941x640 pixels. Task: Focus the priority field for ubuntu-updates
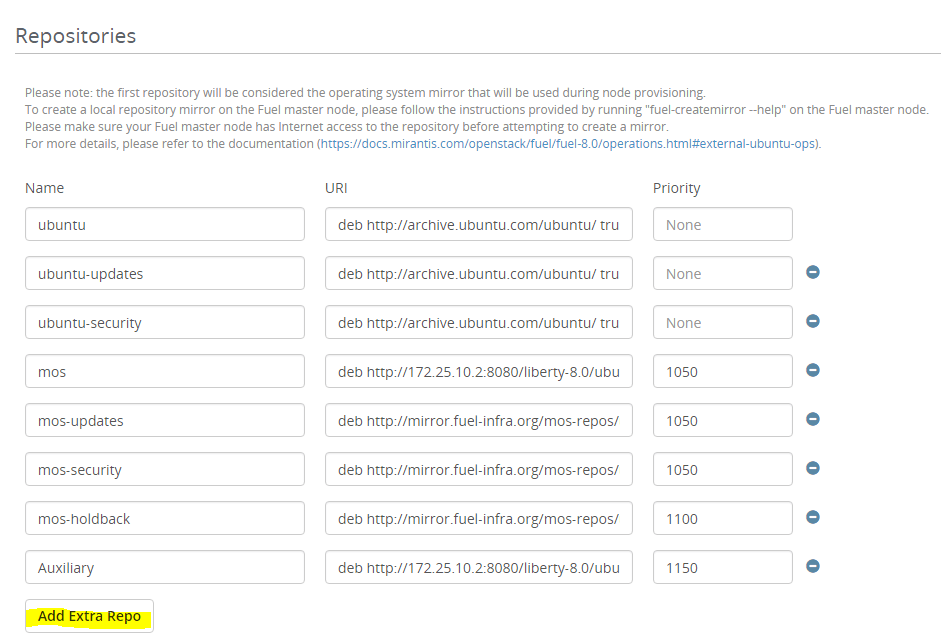(x=722, y=274)
